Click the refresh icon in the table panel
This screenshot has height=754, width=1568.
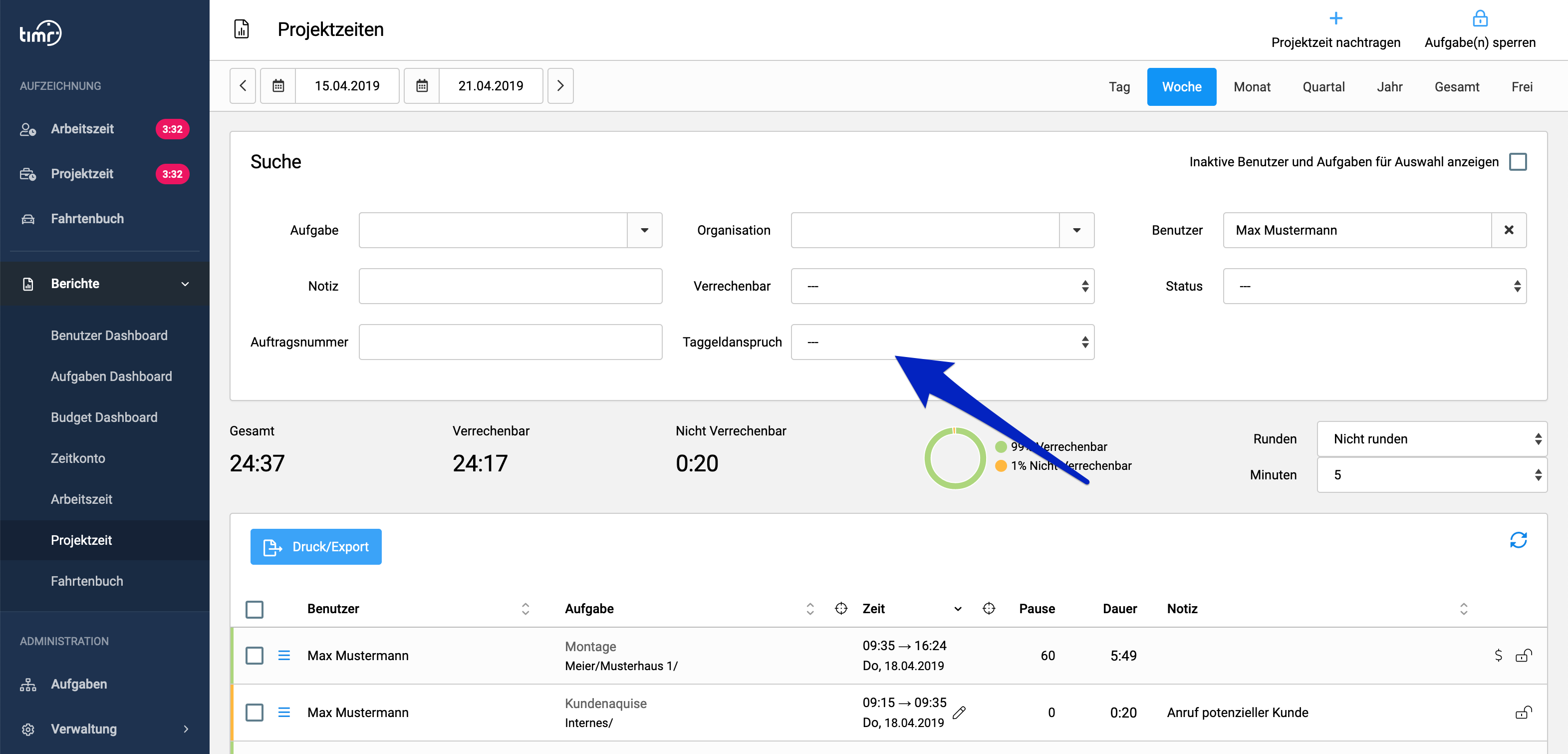pyautogui.click(x=1518, y=540)
